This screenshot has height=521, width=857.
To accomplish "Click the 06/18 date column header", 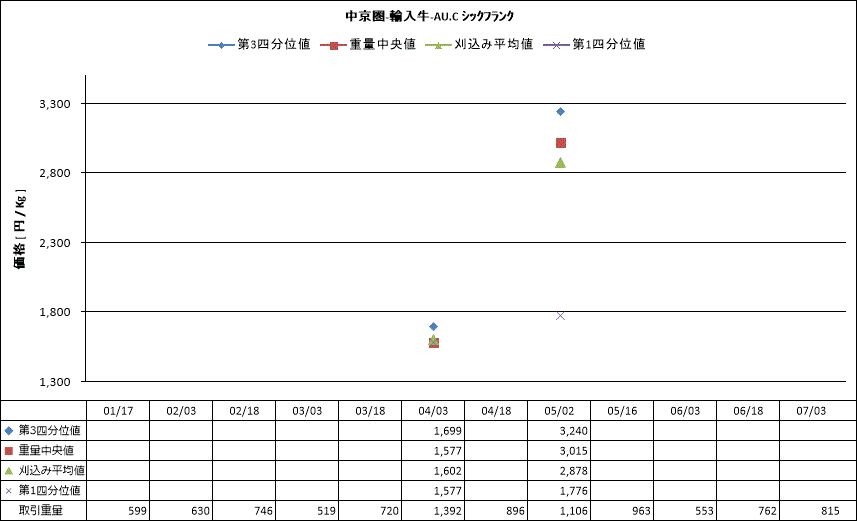I will pyautogui.click(x=748, y=411).
